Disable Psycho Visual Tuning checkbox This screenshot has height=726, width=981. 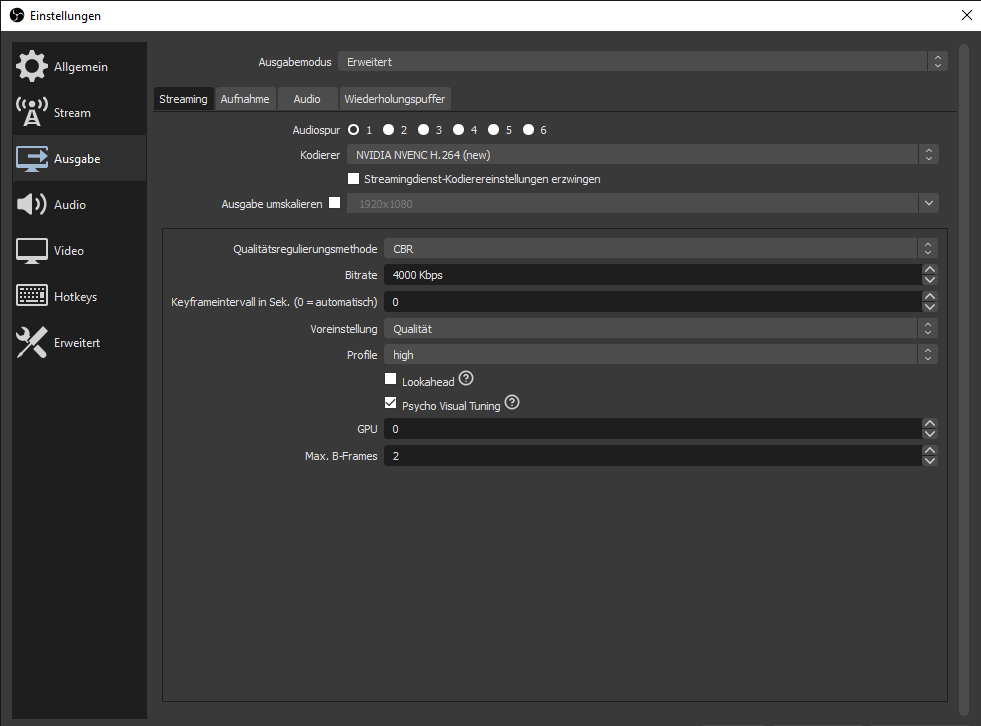391,404
